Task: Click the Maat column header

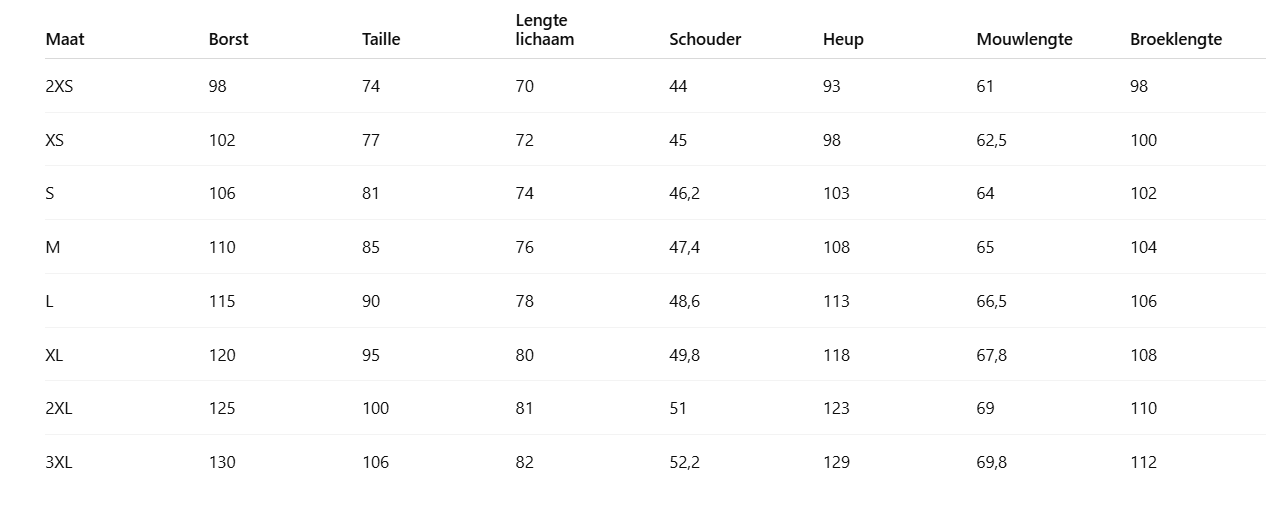Action: [x=65, y=40]
